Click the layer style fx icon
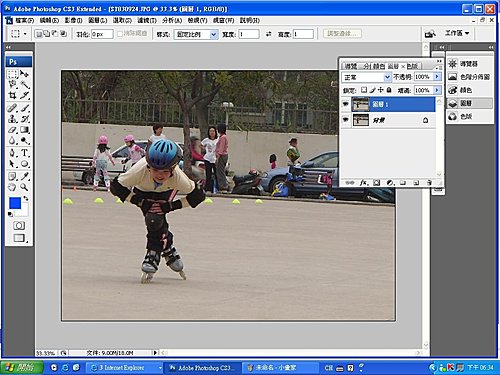The width and height of the screenshot is (500, 375). pyautogui.click(x=363, y=182)
